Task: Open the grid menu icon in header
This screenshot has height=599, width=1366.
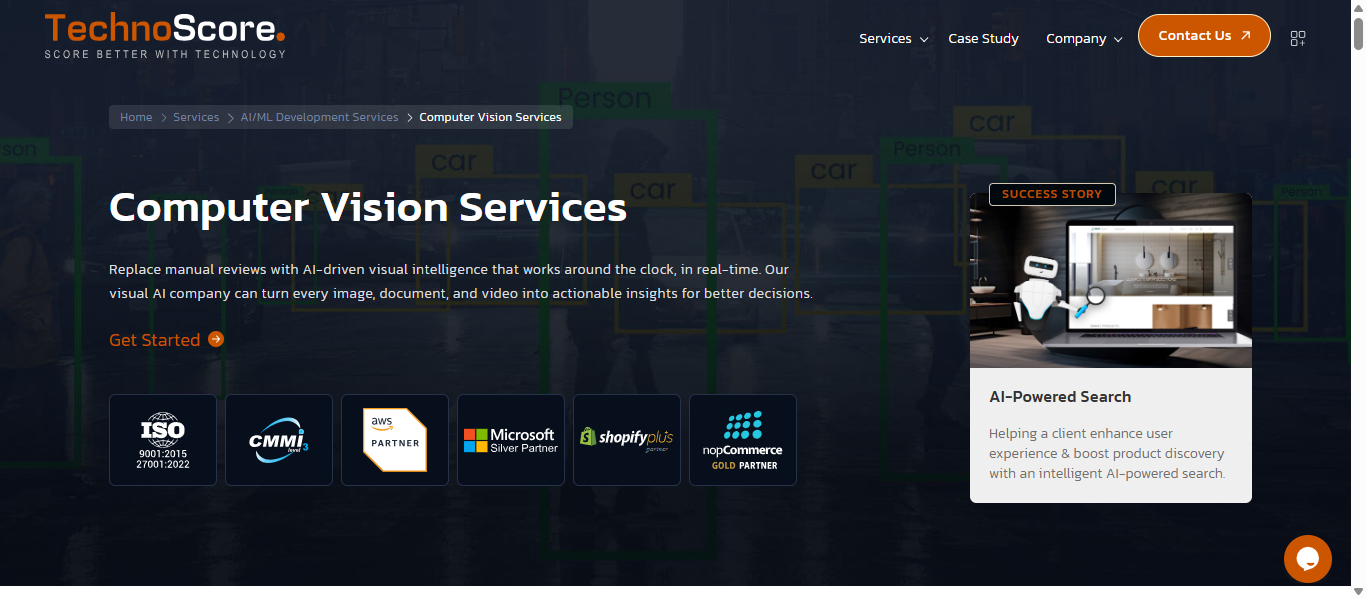Action: pos(1298,39)
